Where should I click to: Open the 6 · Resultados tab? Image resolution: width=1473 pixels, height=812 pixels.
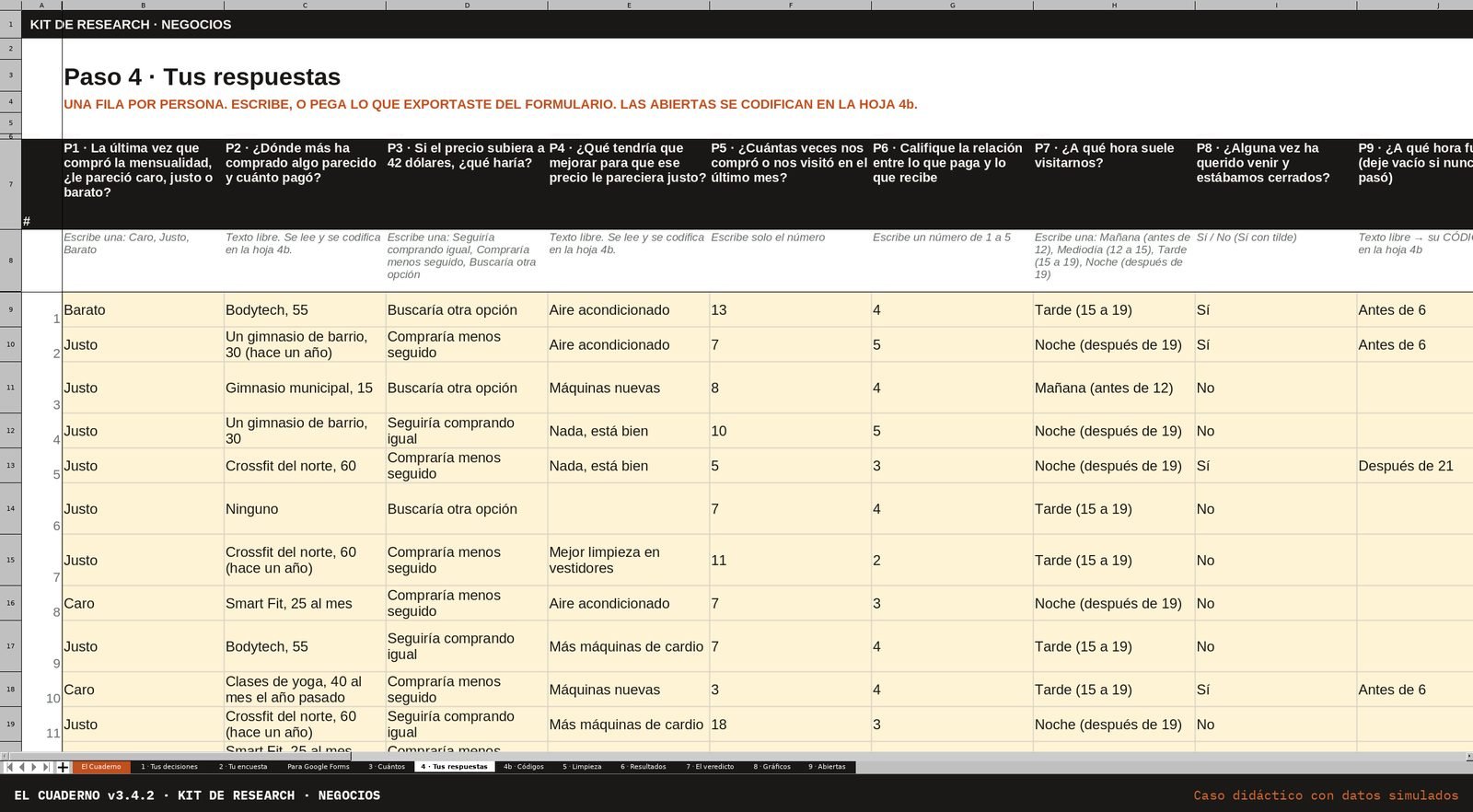click(x=644, y=767)
